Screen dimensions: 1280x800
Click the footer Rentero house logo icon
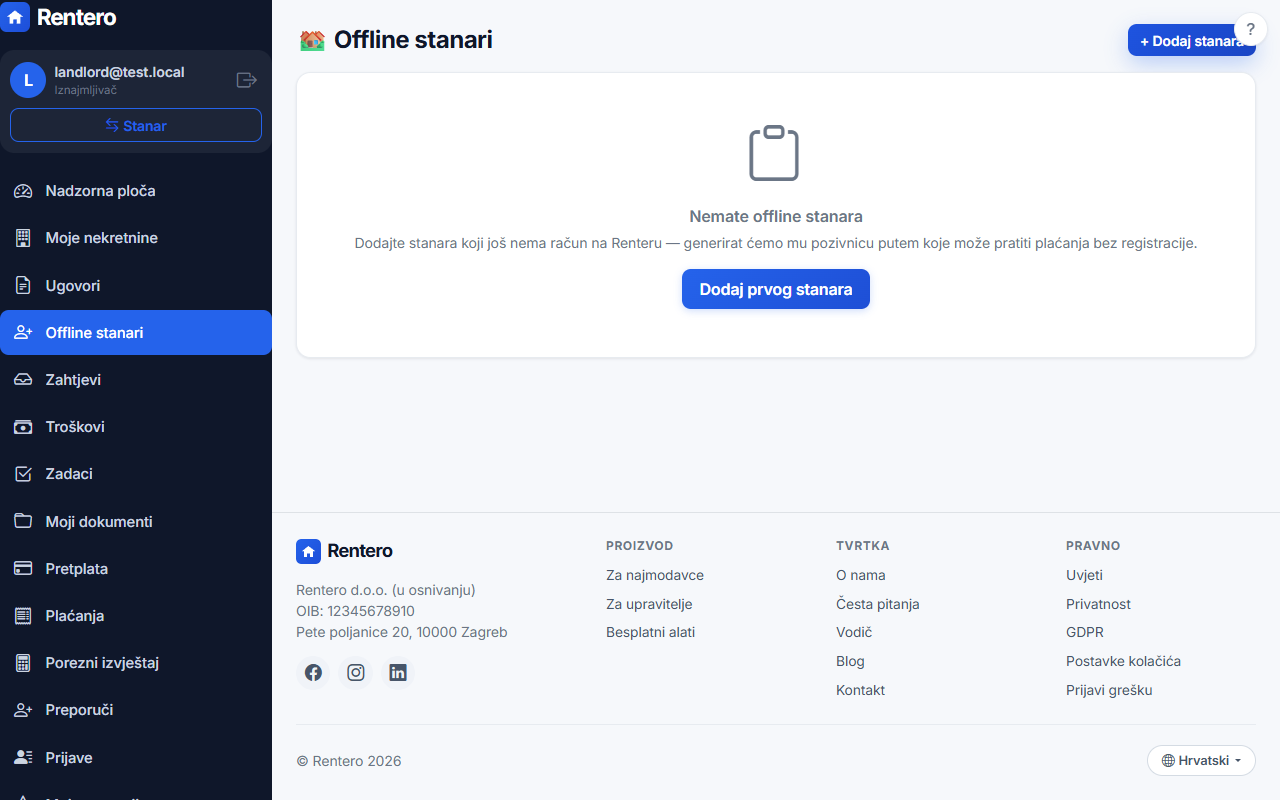click(x=308, y=551)
